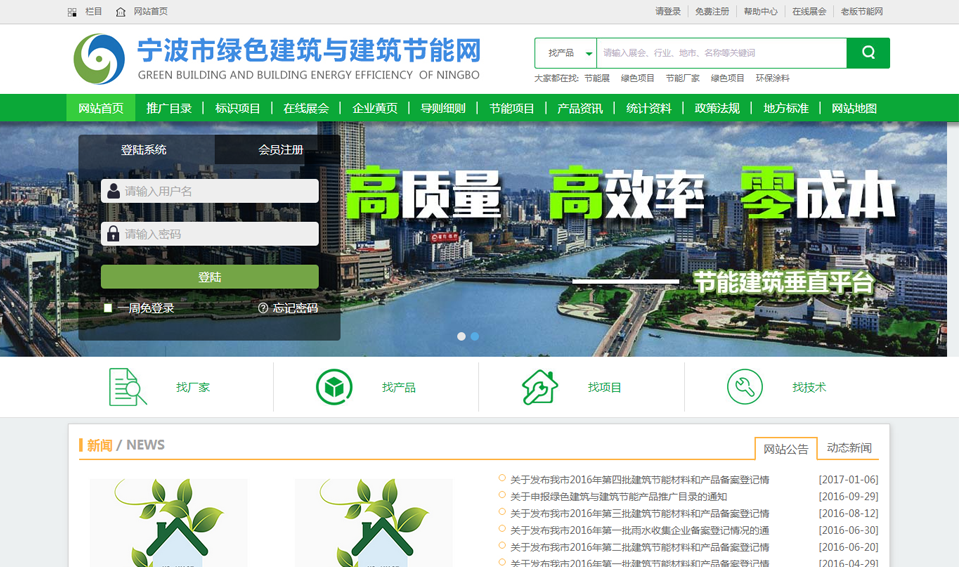Open 政策法规 in the navigation bar
The height and width of the screenshot is (567, 959).
(x=717, y=108)
